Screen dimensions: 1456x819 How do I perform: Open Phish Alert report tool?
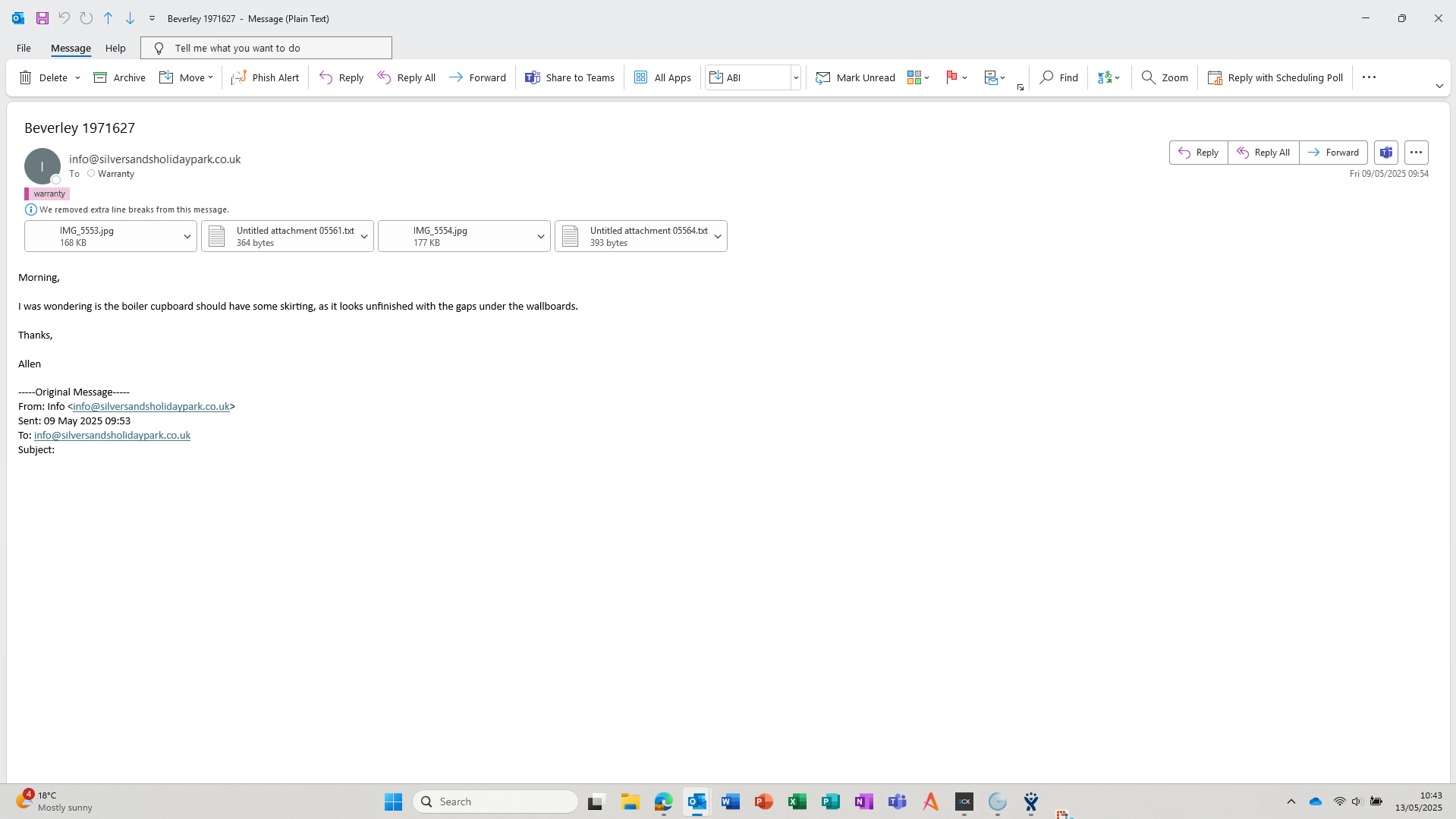click(266, 77)
